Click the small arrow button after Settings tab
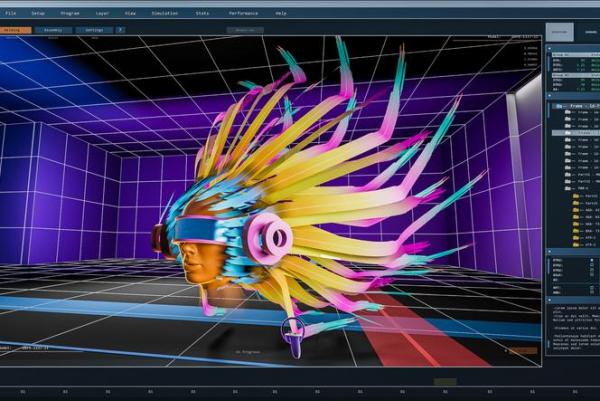Viewport: 600px width, 401px height. click(x=120, y=30)
